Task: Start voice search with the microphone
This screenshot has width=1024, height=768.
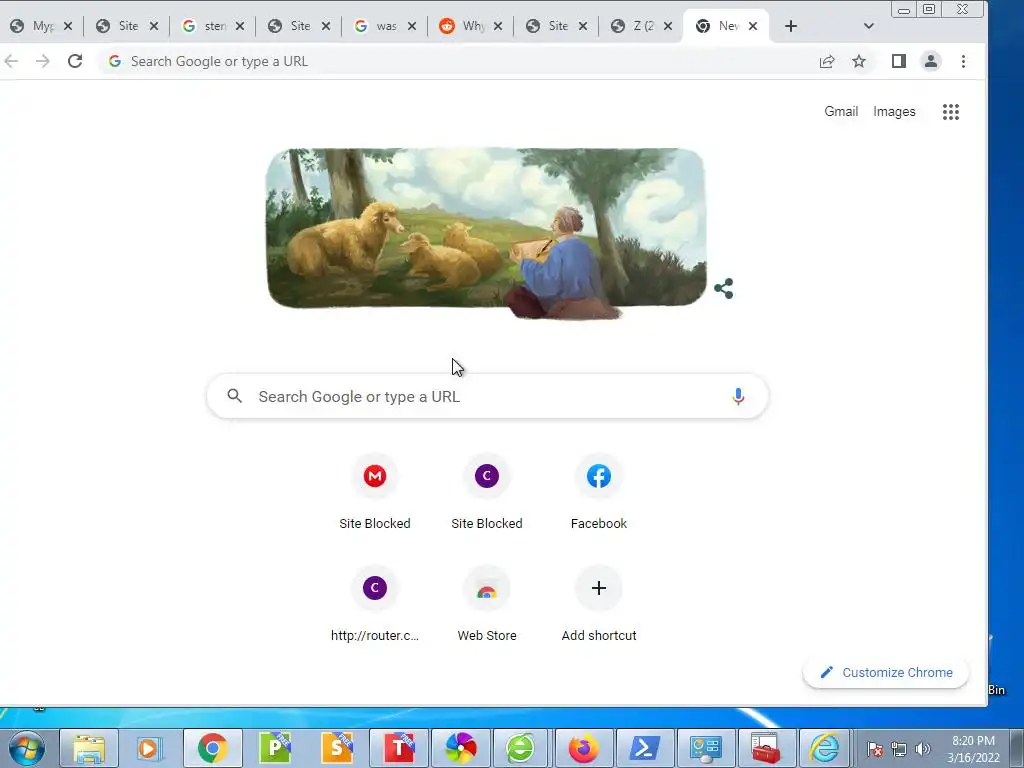Action: [738, 396]
